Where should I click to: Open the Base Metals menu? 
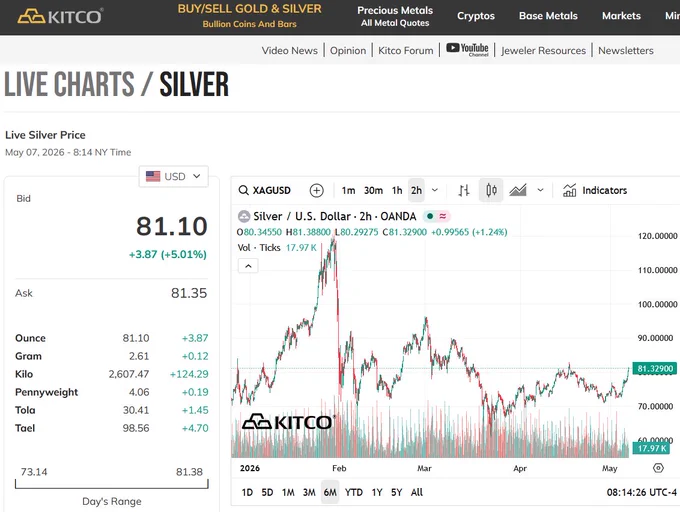click(548, 16)
